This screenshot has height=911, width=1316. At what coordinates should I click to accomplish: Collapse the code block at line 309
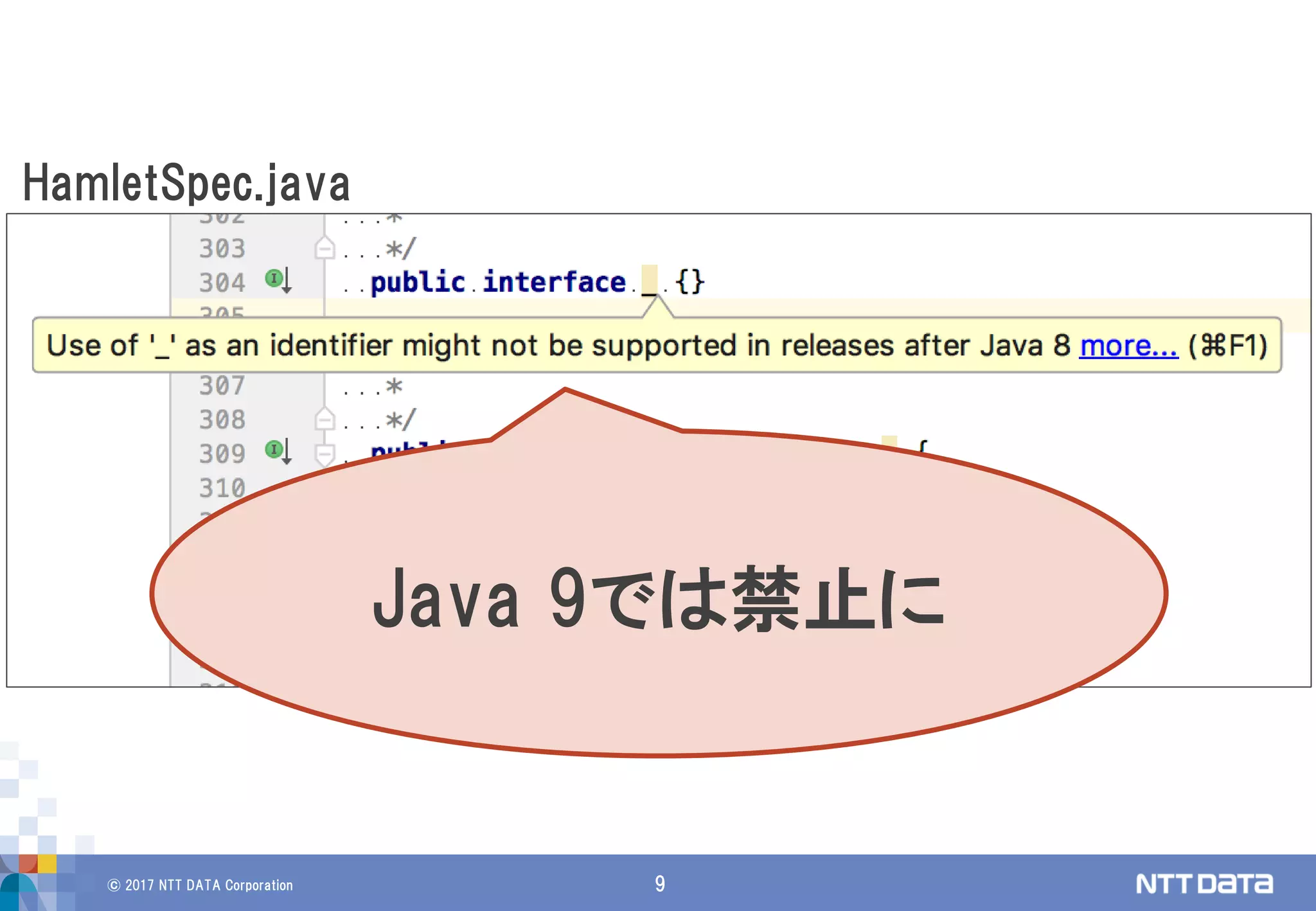tap(325, 452)
